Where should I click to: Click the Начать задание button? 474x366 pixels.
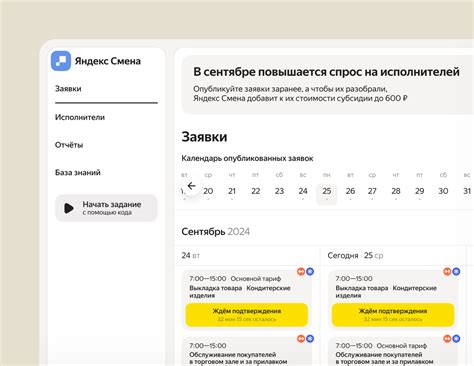coord(106,208)
